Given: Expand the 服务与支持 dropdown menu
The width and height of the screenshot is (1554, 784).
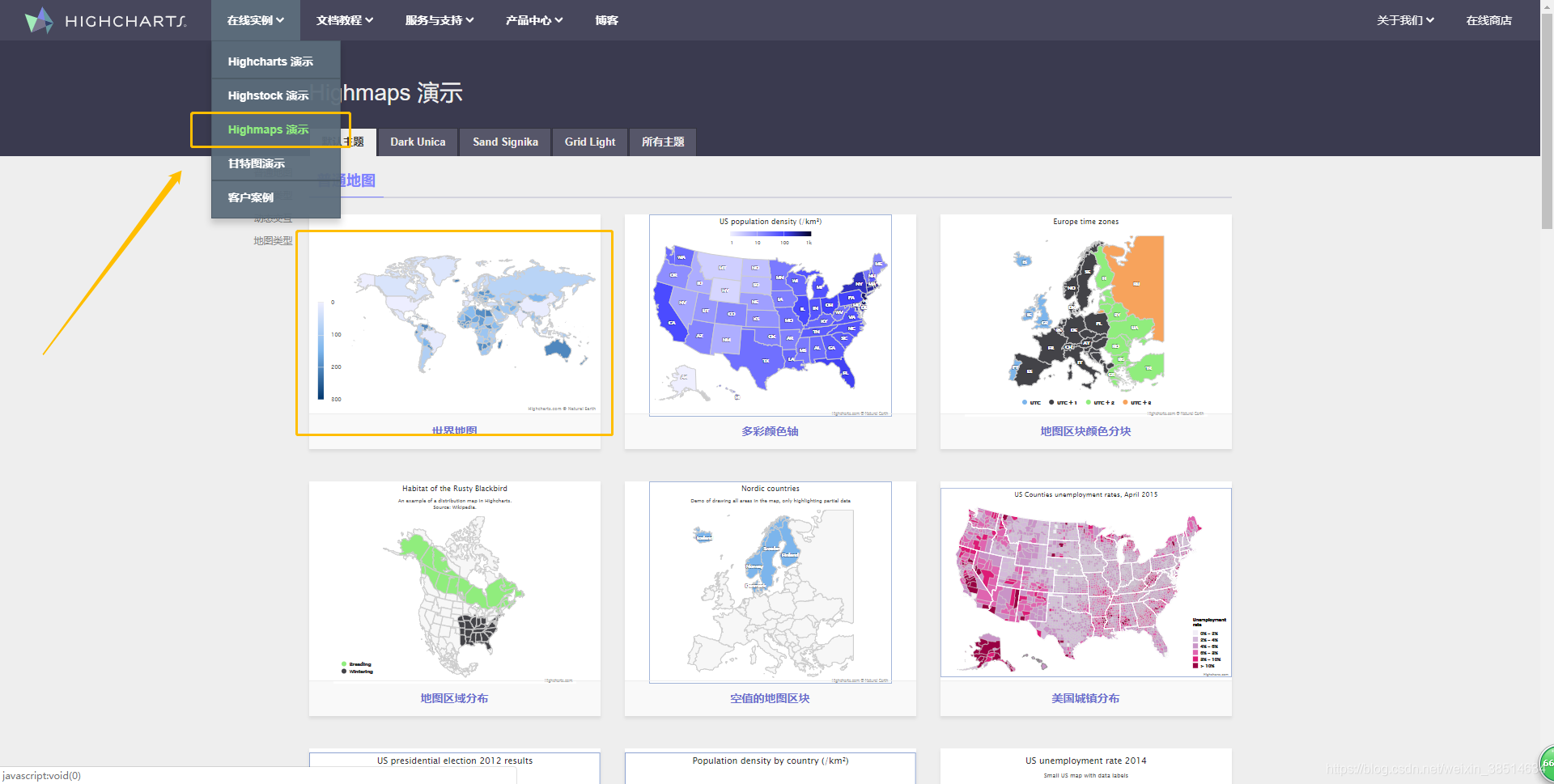Looking at the screenshot, I should 439,20.
